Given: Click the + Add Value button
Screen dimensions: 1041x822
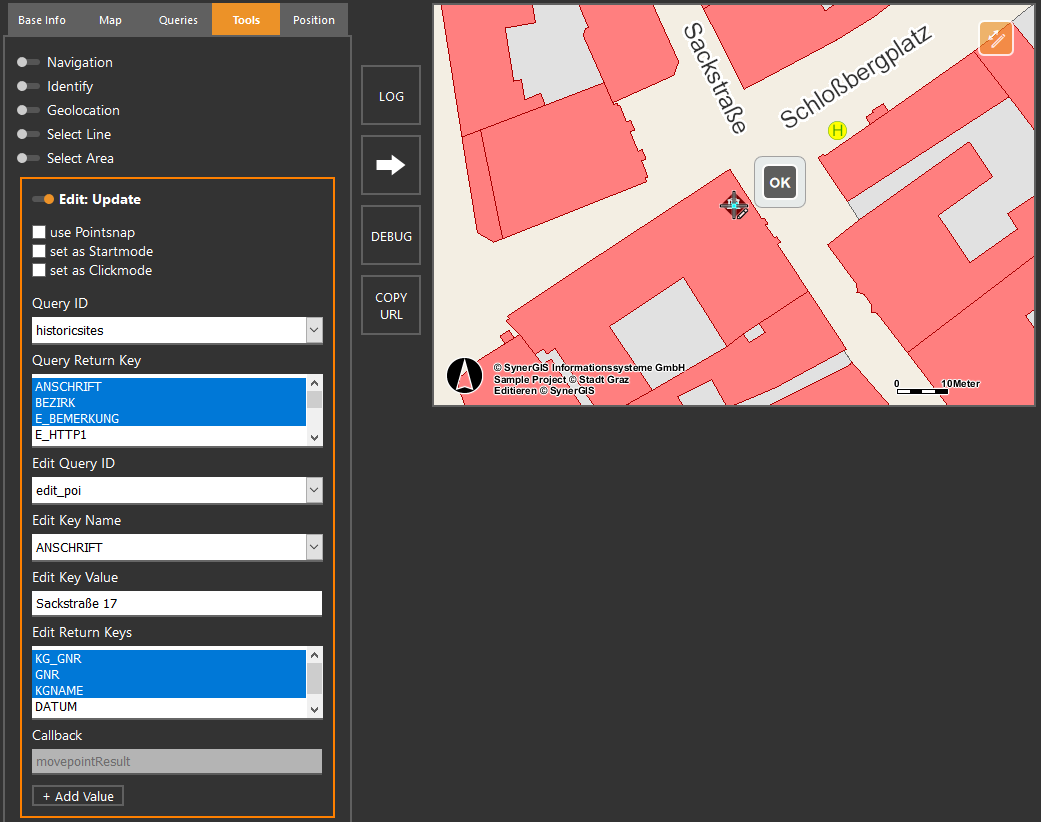Looking at the screenshot, I should (x=77, y=795).
